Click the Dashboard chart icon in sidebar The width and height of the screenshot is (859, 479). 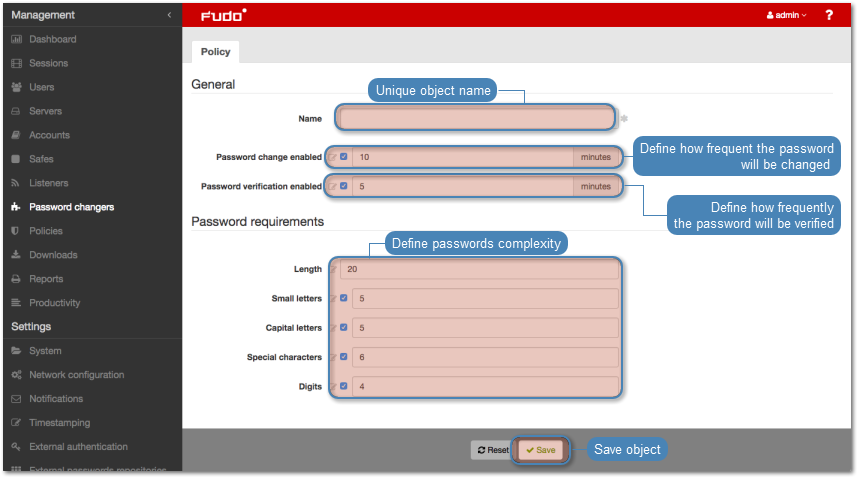(x=16, y=39)
